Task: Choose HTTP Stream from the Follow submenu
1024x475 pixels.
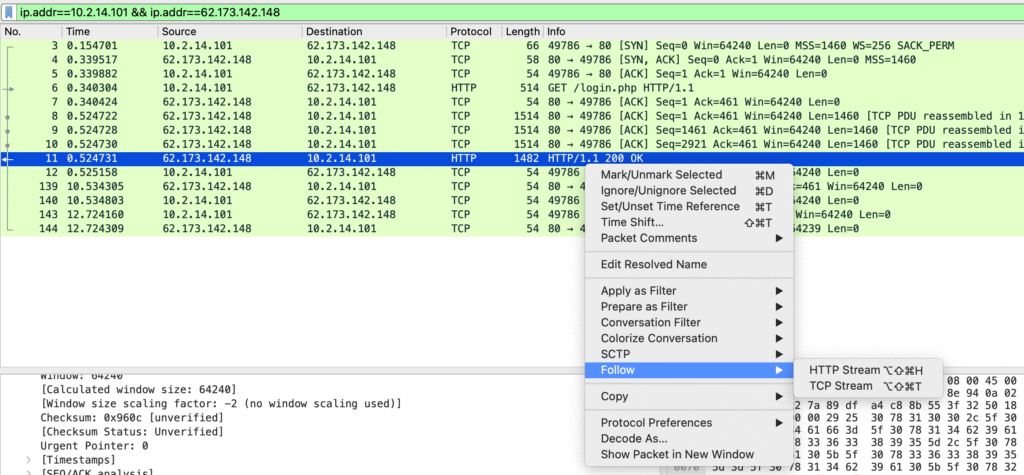Action: point(845,370)
